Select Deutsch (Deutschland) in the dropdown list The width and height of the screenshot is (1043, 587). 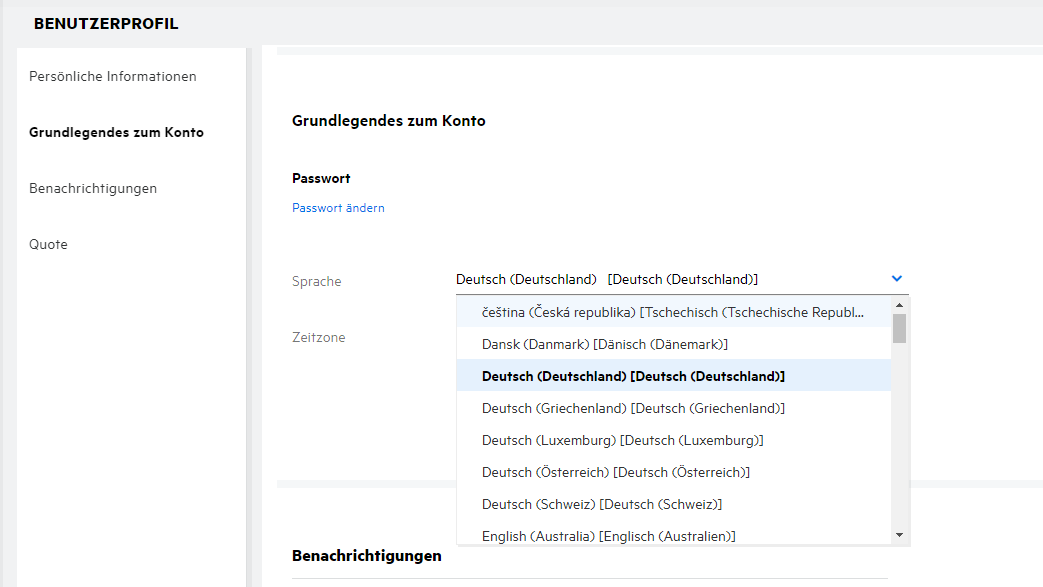pos(632,376)
